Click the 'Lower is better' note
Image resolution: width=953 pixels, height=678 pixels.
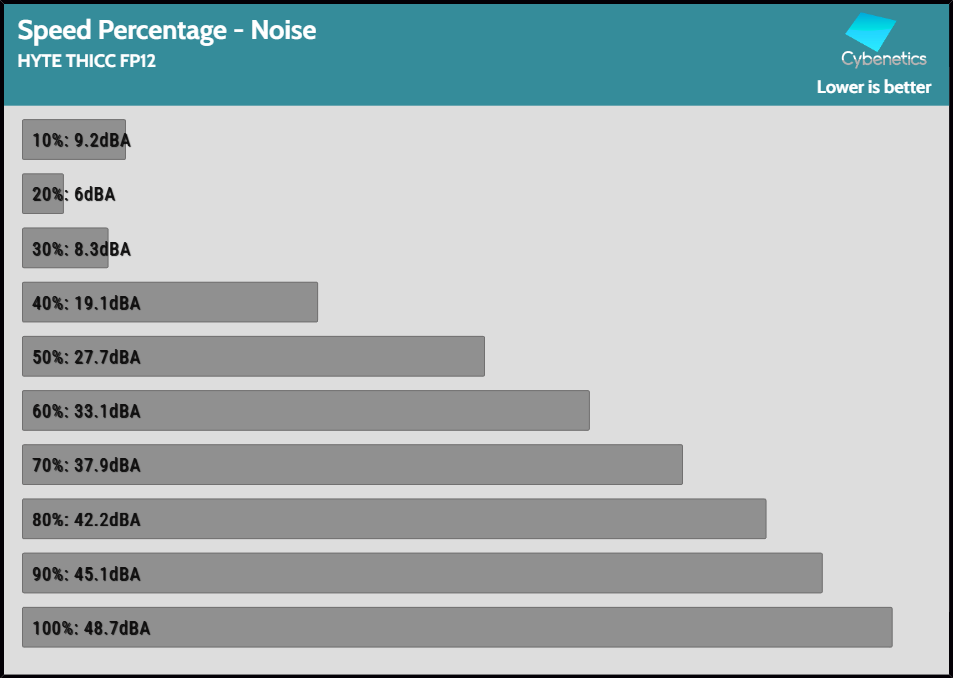click(873, 87)
